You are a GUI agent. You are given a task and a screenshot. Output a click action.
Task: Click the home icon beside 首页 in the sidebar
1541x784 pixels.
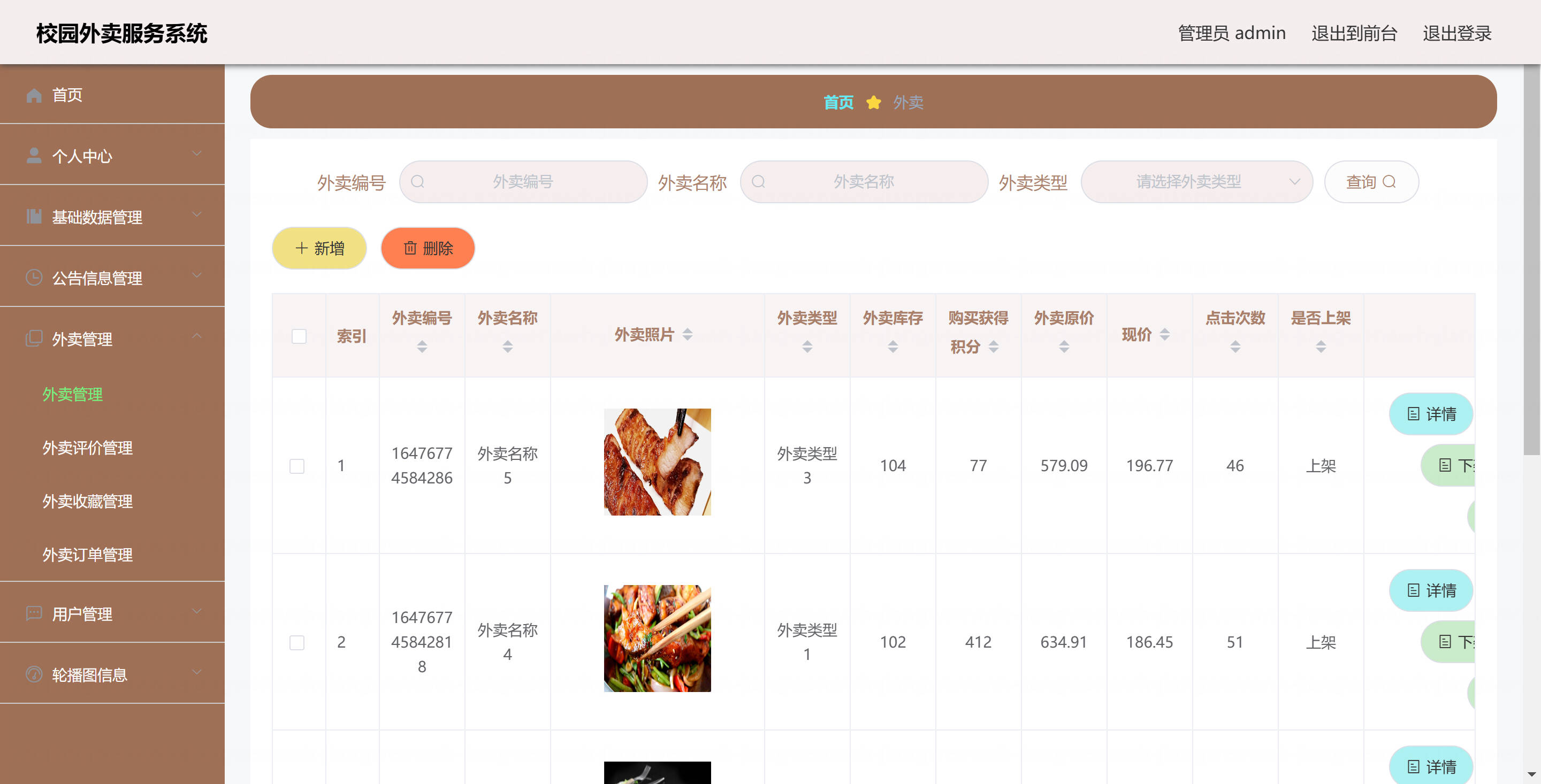coord(34,95)
